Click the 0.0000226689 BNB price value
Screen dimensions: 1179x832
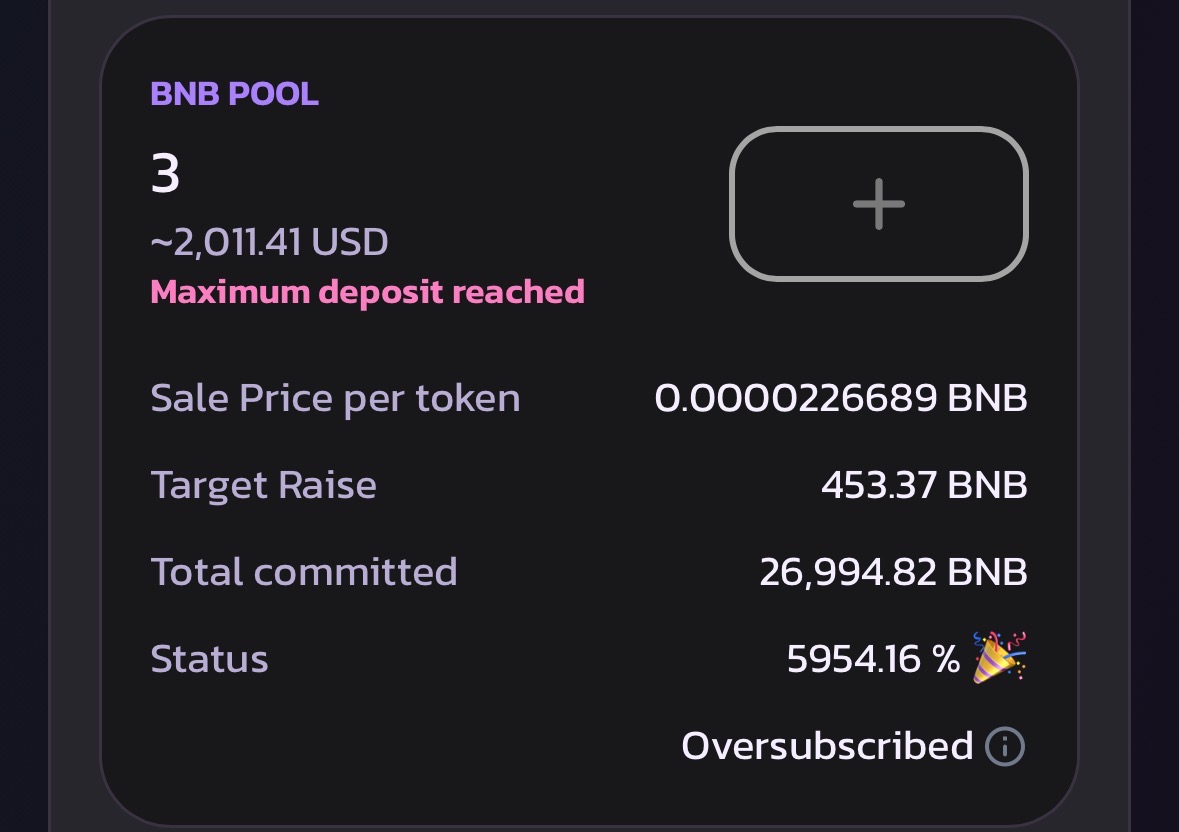(x=841, y=398)
